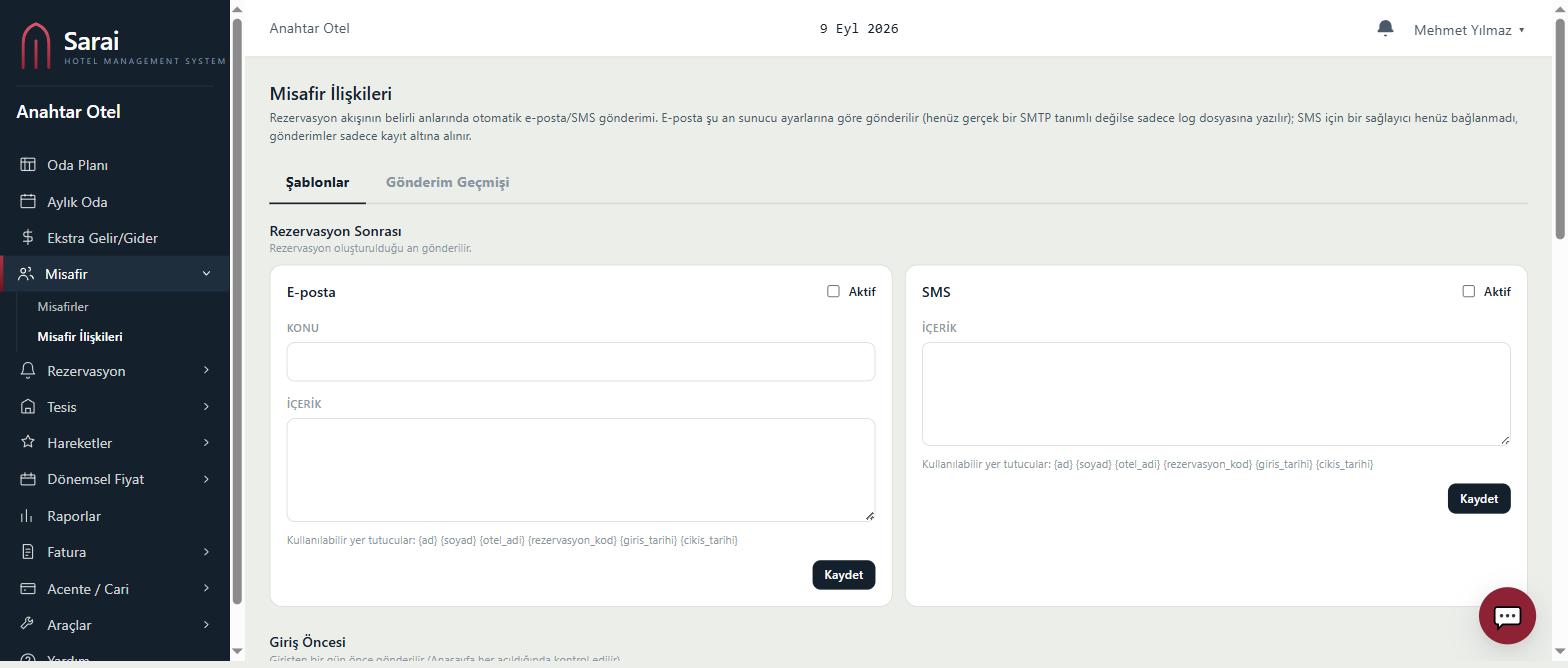
Task: Expand the Rezervasyon sidebar menu
Action: pos(115,371)
